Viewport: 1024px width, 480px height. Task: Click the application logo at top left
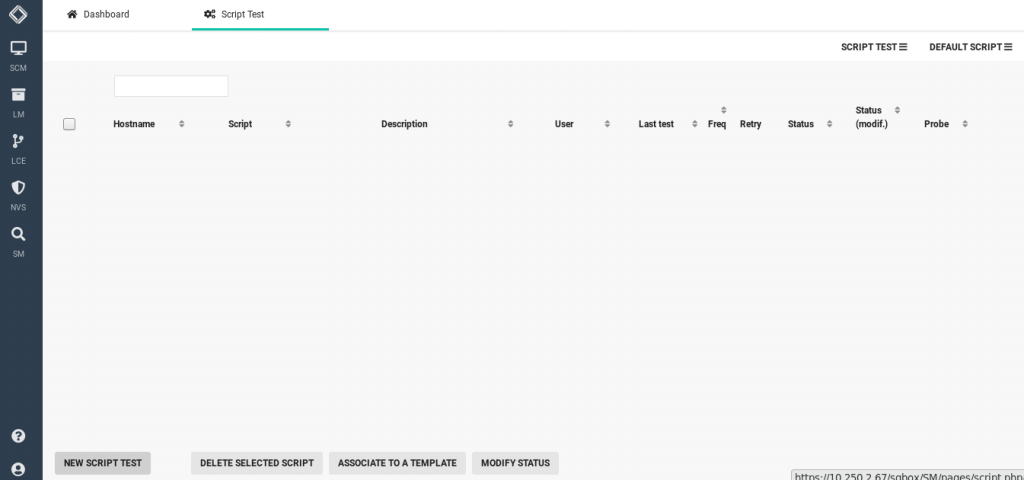point(19,14)
